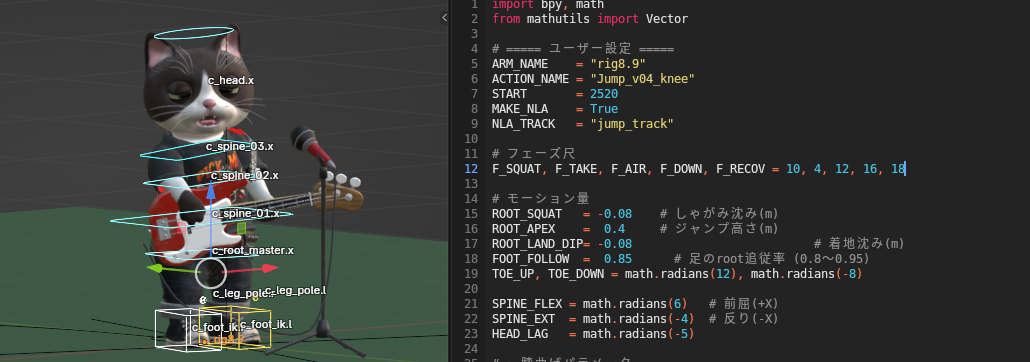Click the "フェーズ尺" comment

tap(534, 154)
